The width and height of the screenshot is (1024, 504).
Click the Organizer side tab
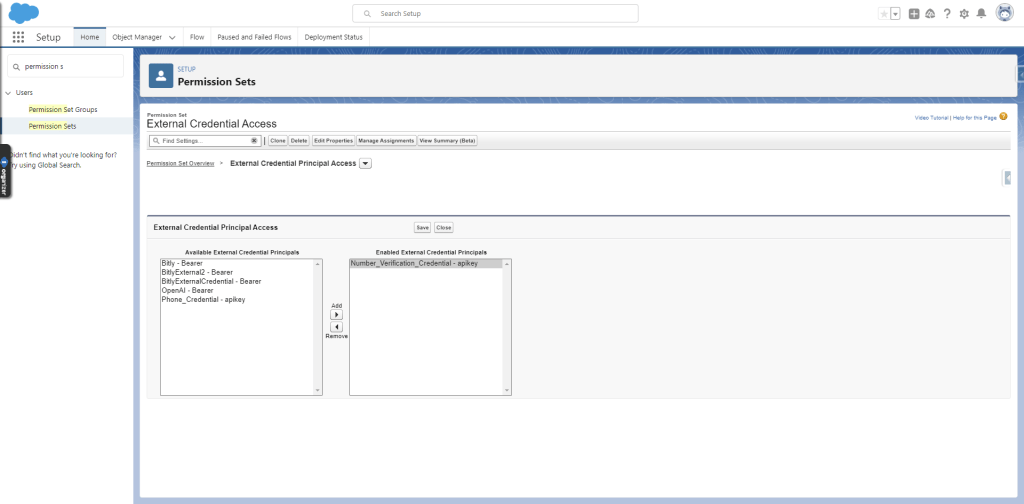tap(5, 172)
